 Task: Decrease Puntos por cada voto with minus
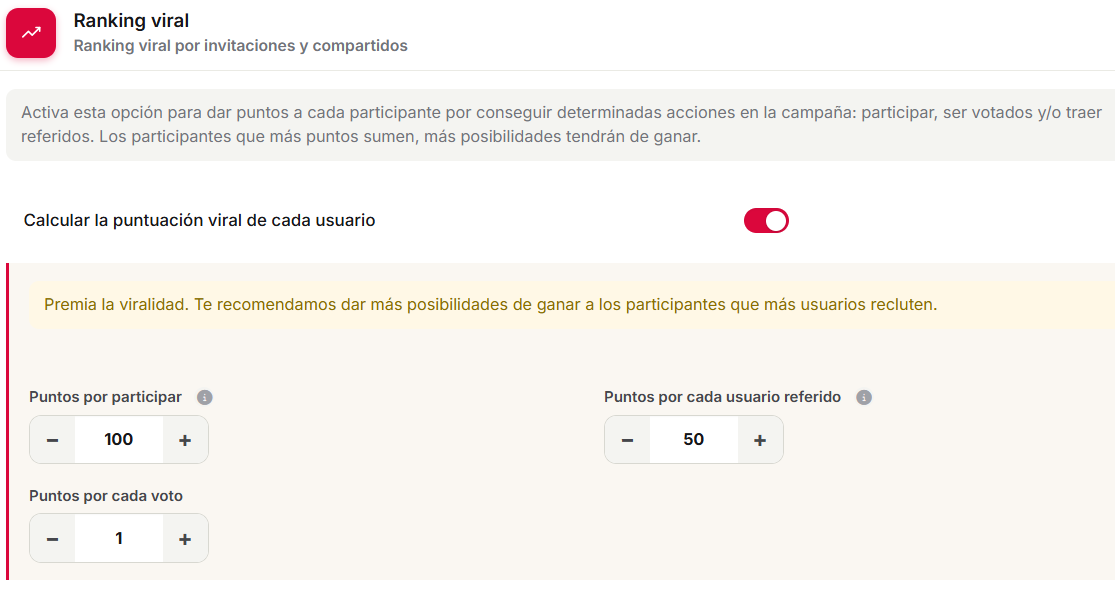pos(53,539)
